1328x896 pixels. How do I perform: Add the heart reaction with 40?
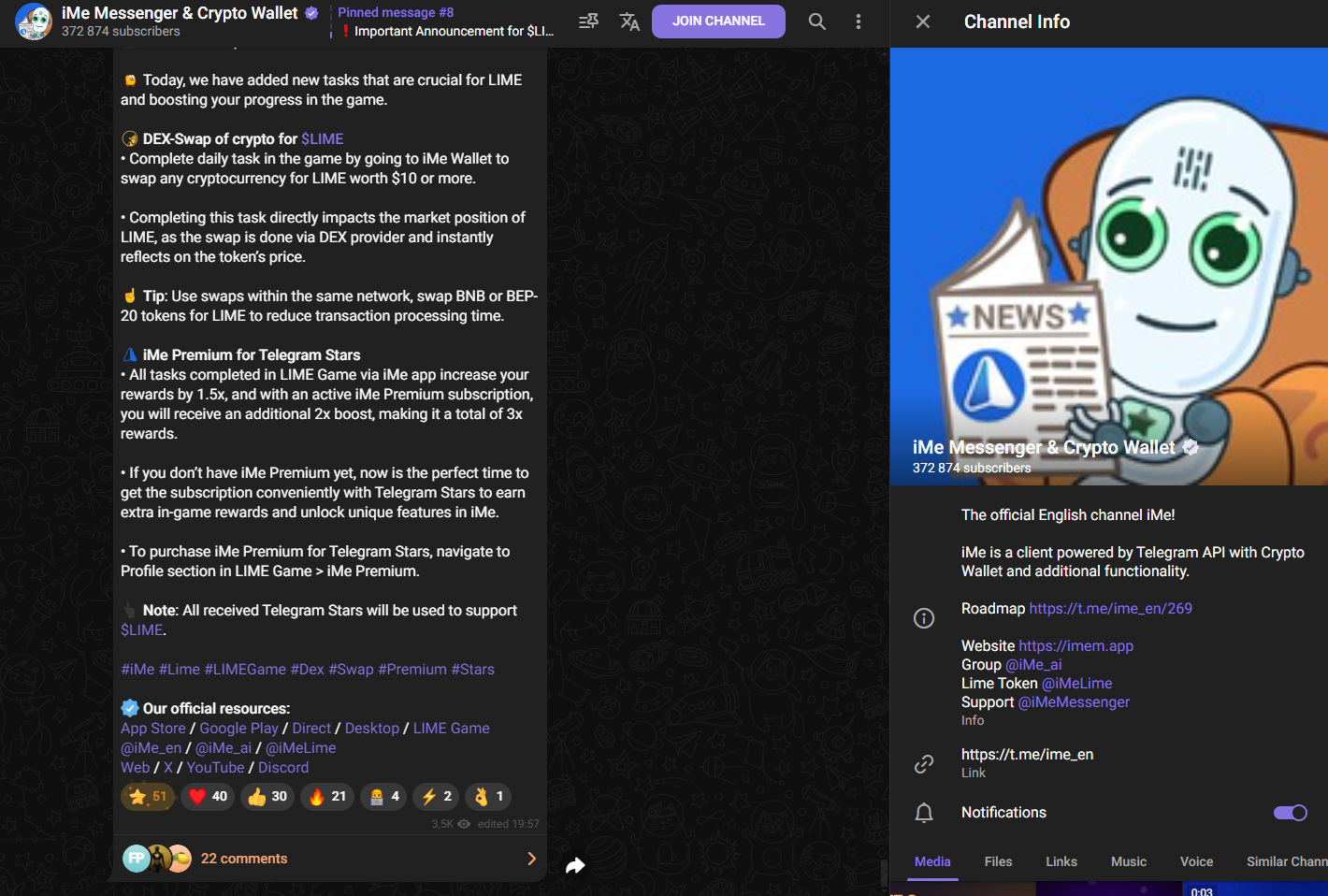click(x=208, y=797)
